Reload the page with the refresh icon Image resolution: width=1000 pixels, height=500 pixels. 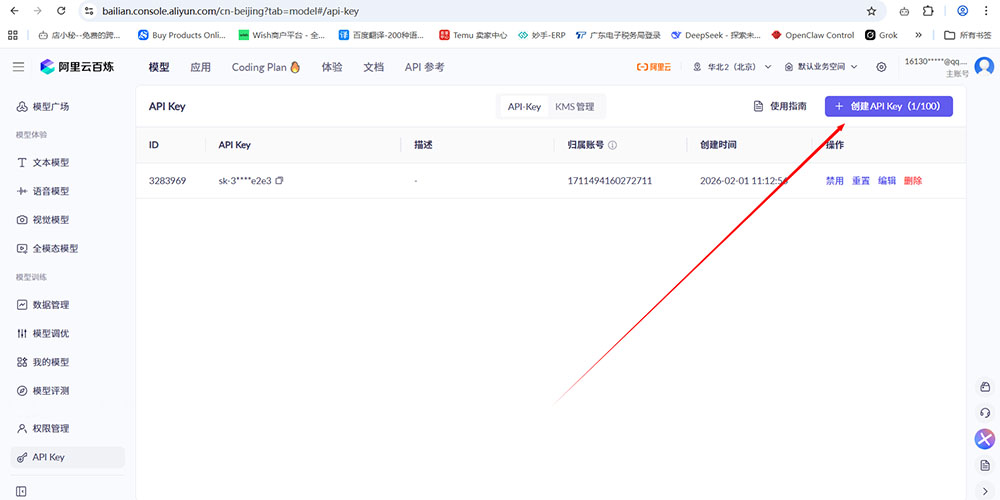[x=61, y=11]
